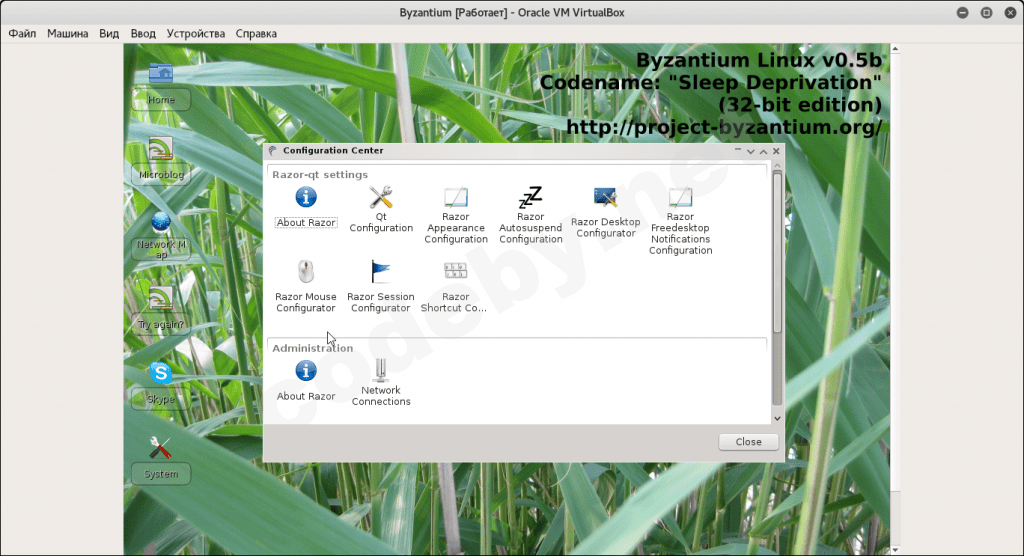Select the Microblog desktop icon

coord(161,160)
